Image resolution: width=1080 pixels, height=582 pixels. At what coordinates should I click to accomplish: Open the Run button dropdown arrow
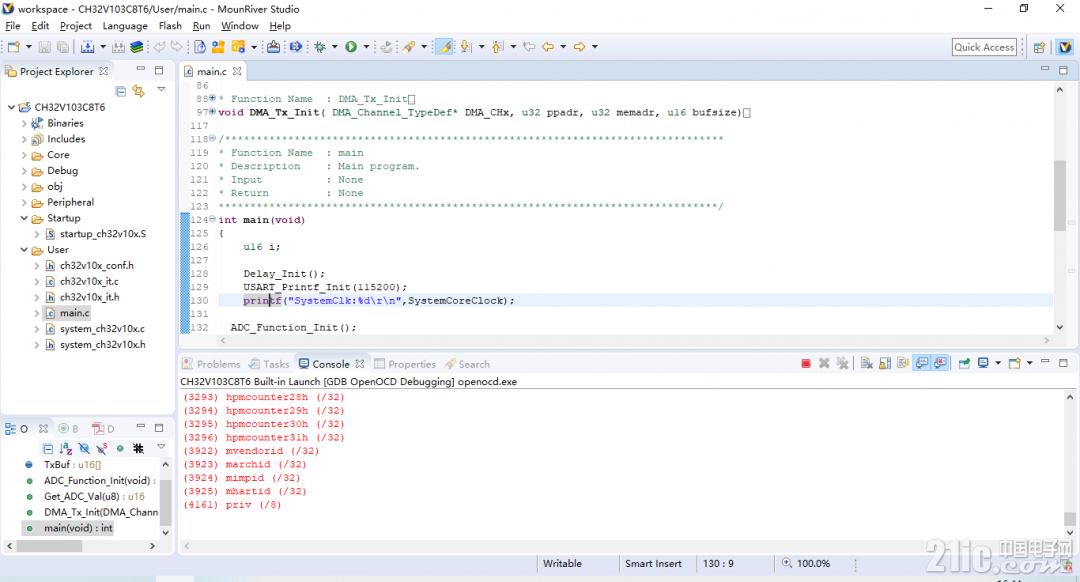[366, 47]
